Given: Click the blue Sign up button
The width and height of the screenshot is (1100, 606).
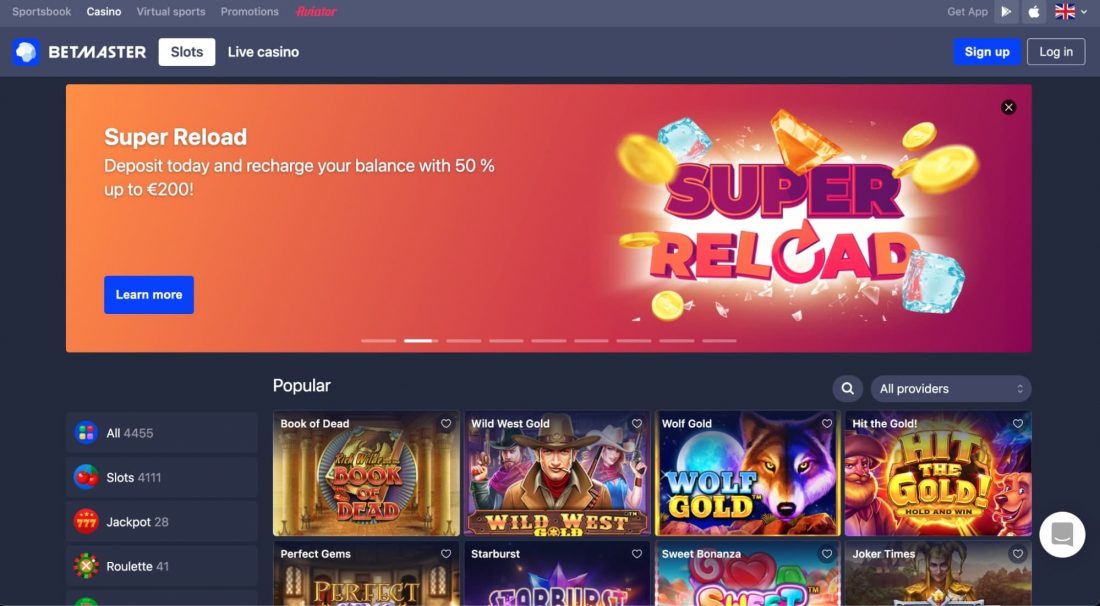Looking at the screenshot, I should 986,52.
